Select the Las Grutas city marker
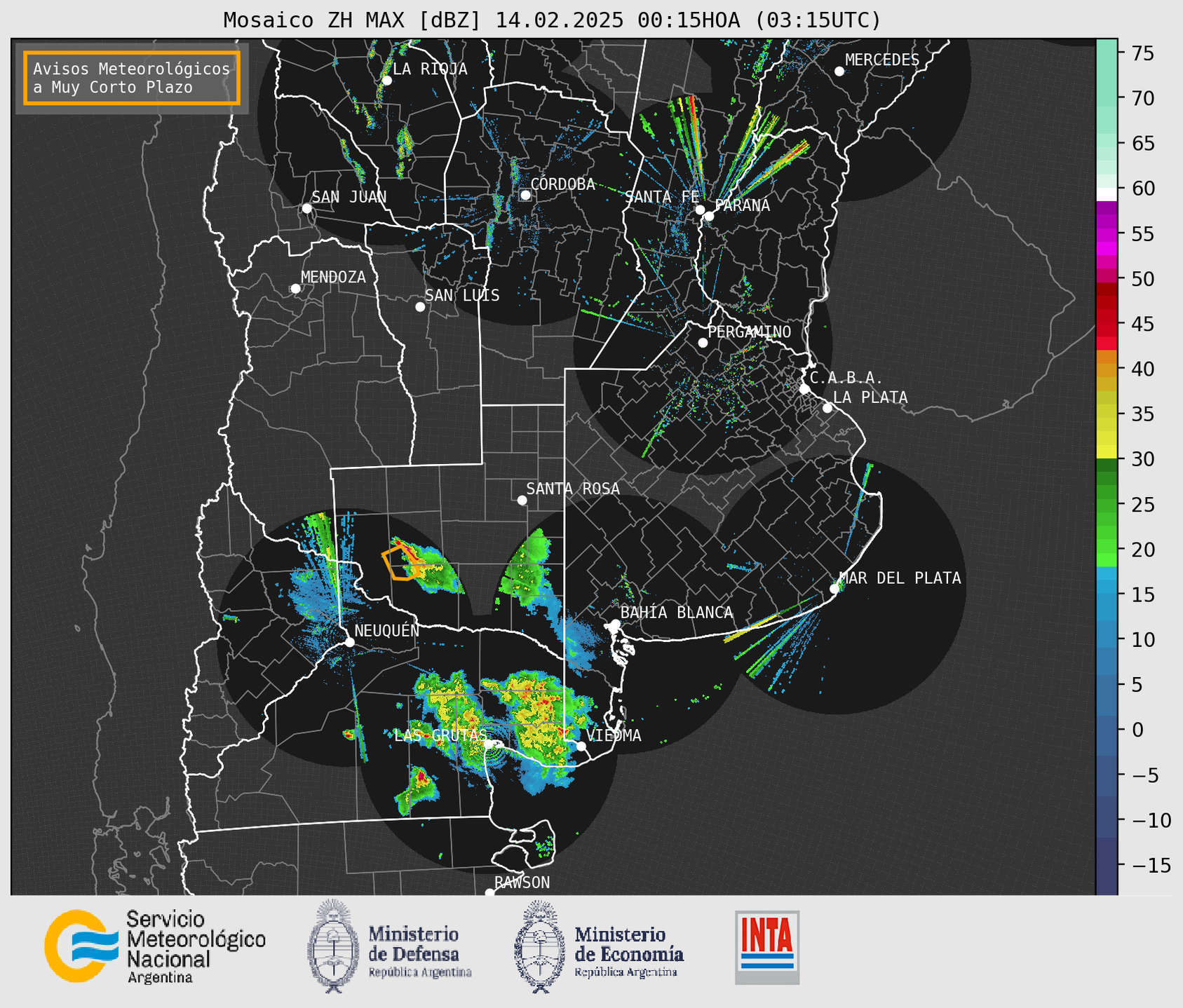 489,744
